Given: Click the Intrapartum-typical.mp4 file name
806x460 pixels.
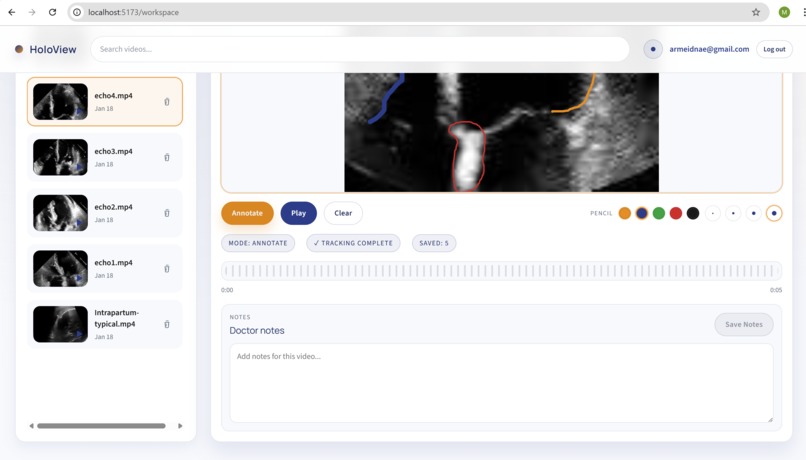Looking at the screenshot, I should 116,318.
